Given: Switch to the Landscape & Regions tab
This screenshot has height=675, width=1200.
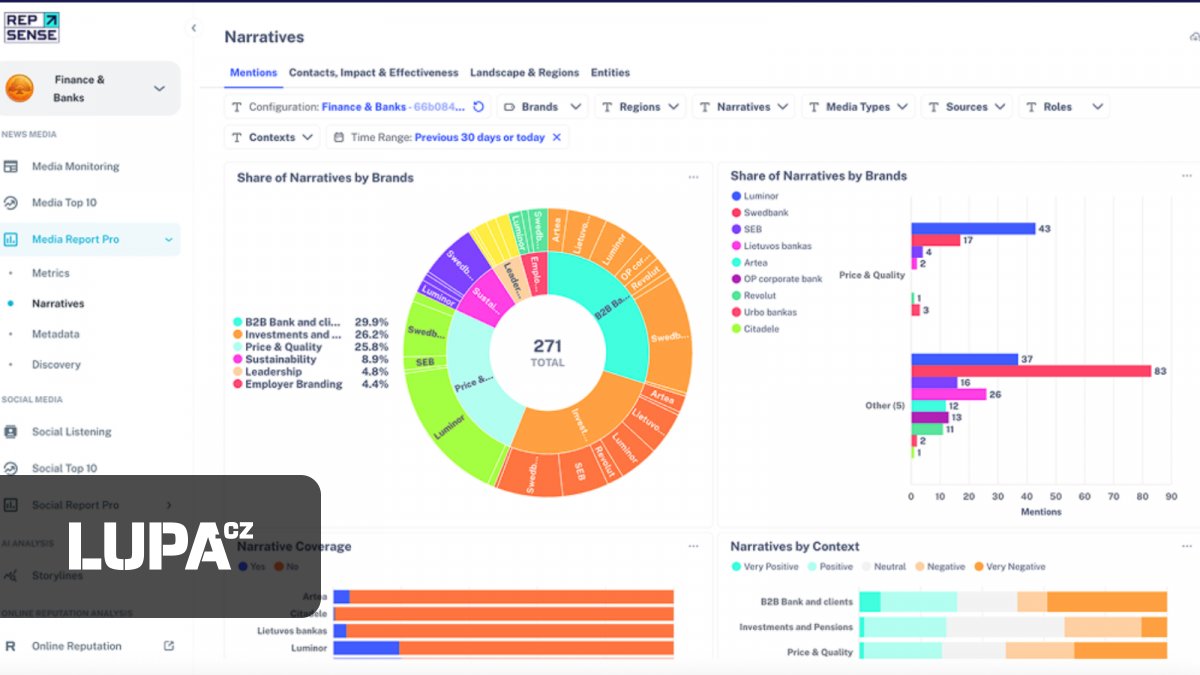Looking at the screenshot, I should click(524, 73).
